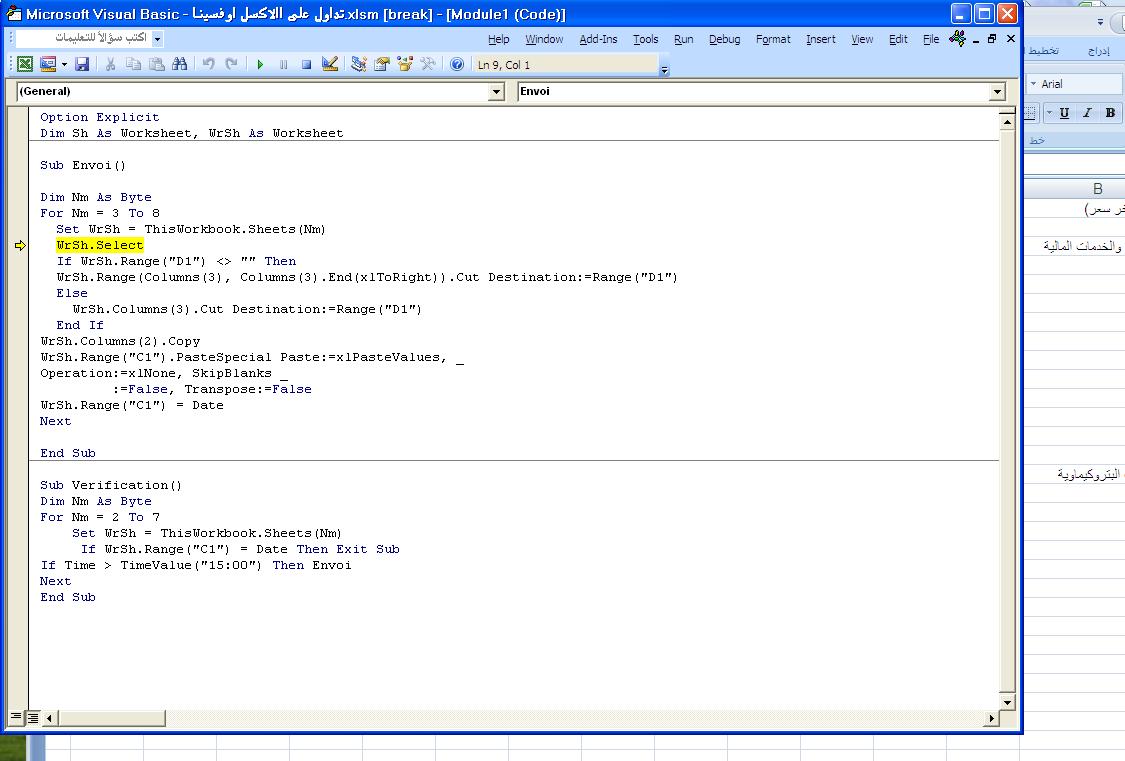The image size is (1125, 761).
Task: Open the Window menu
Action: tap(544, 39)
